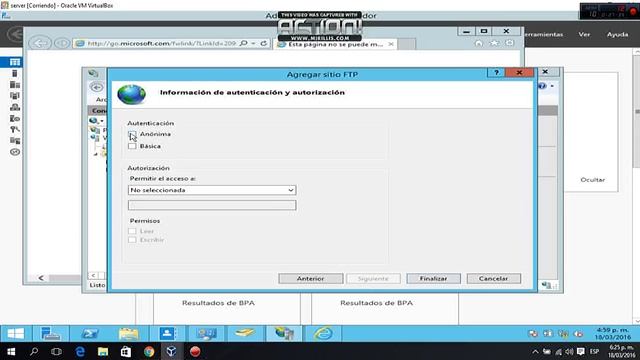Click the Anterior button

tap(311, 278)
